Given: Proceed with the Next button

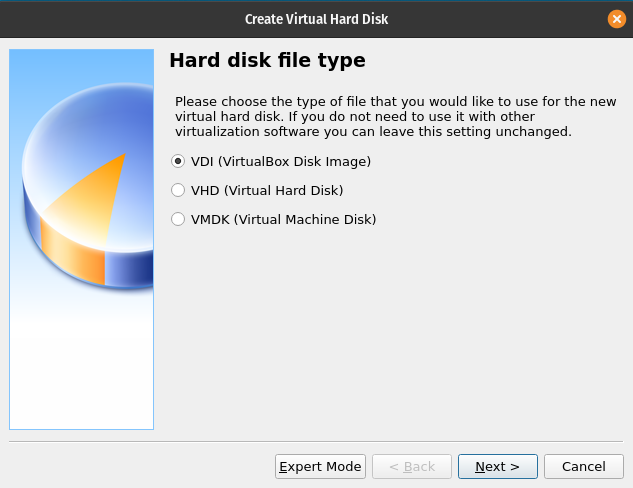Looking at the screenshot, I should (x=497, y=467).
